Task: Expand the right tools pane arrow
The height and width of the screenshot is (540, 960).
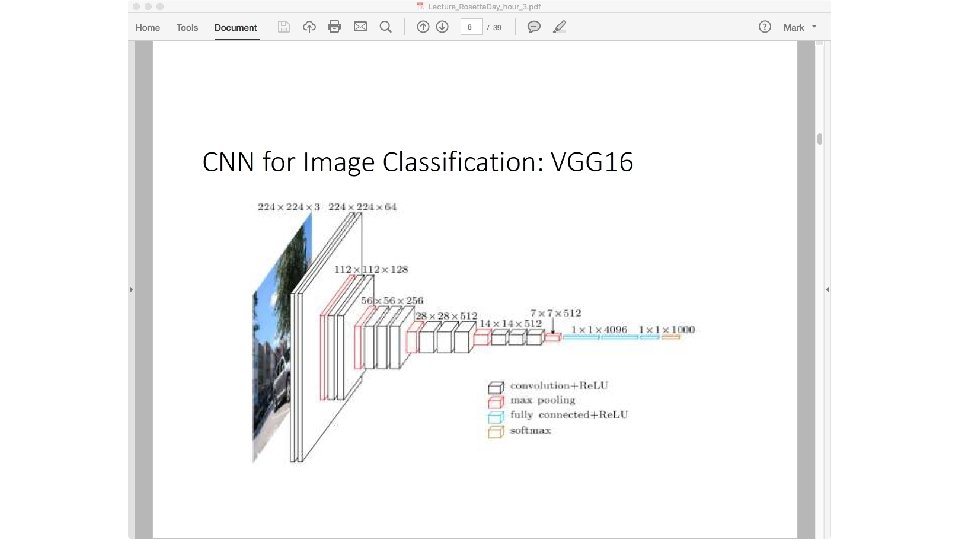Action: point(828,290)
